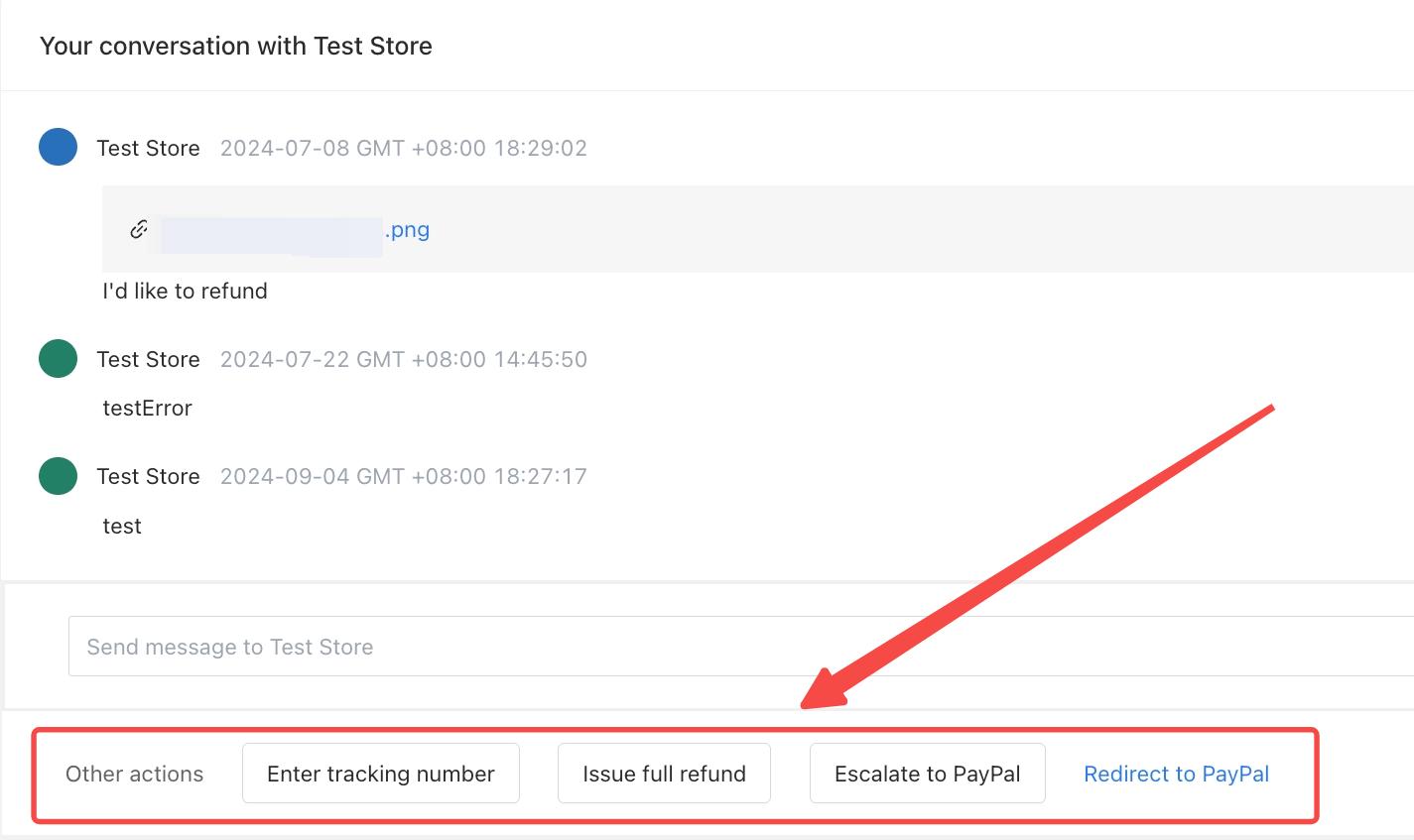
Task: Click the green avatar of the 18:27:17 message
Action: 59,476
